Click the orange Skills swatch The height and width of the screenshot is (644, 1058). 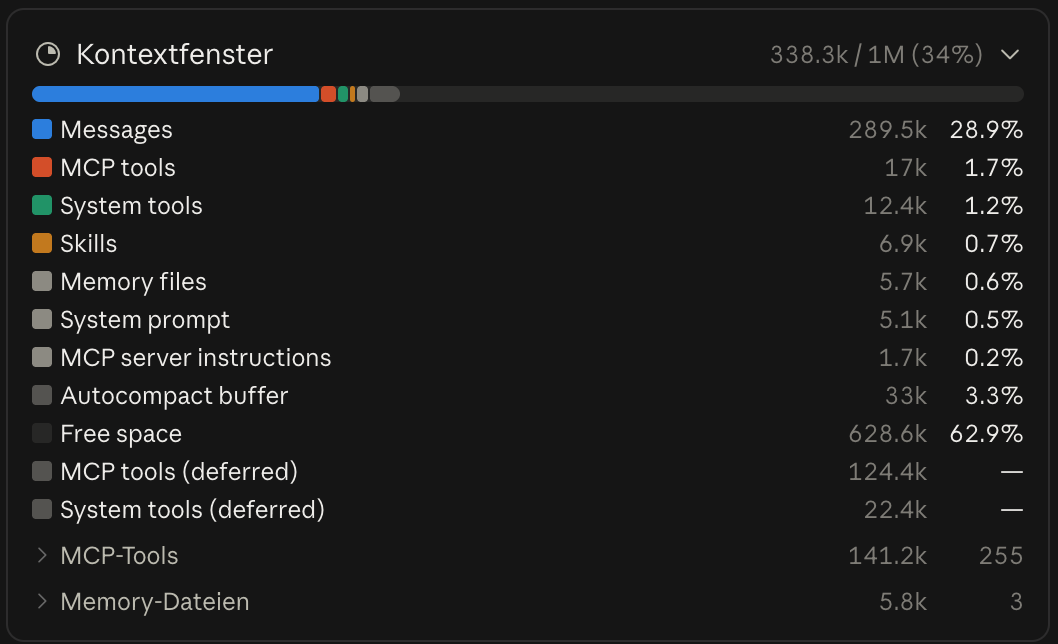[x=42, y=243]
